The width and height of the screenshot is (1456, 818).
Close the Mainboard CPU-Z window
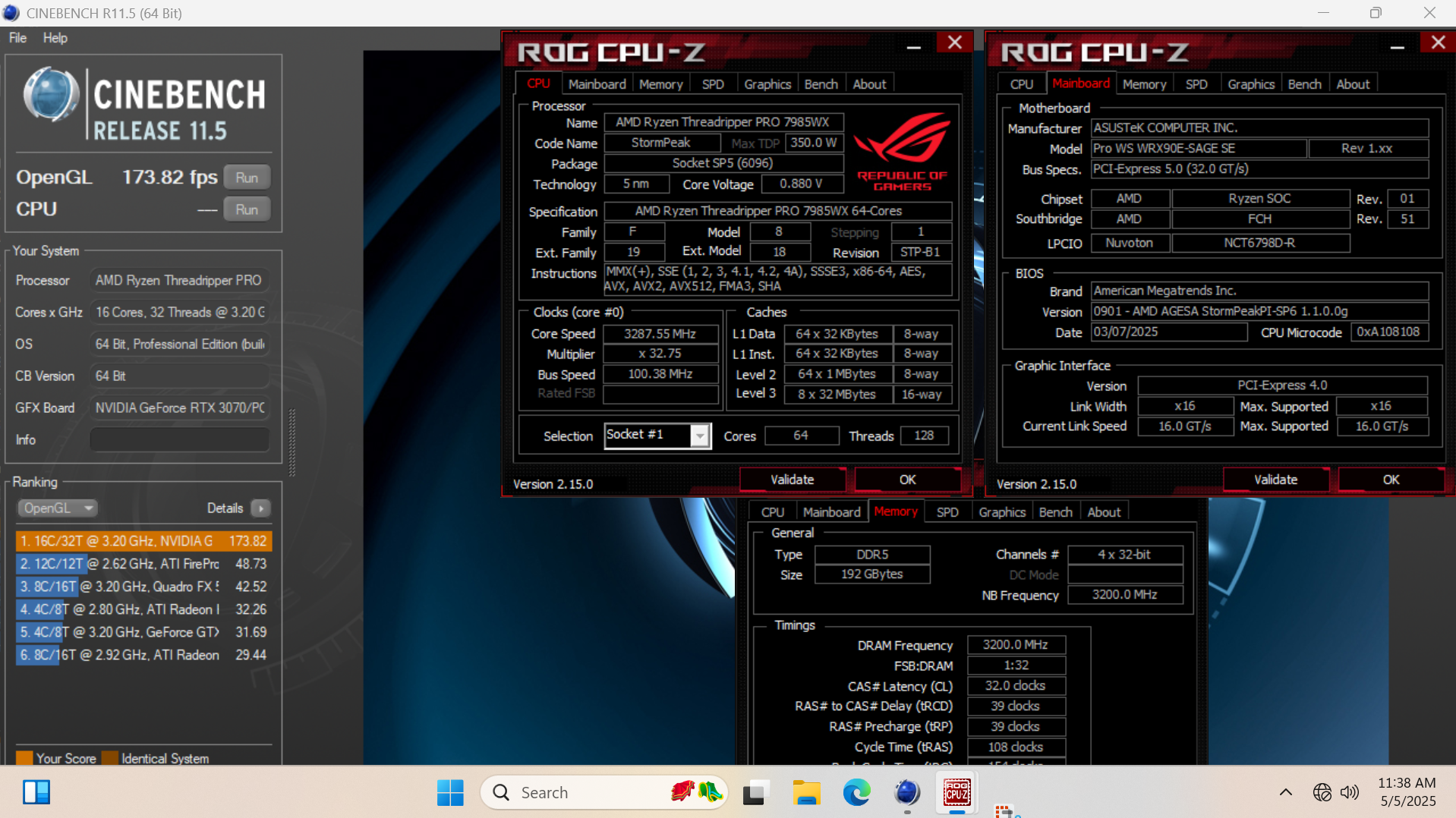tap(1438, 42)
